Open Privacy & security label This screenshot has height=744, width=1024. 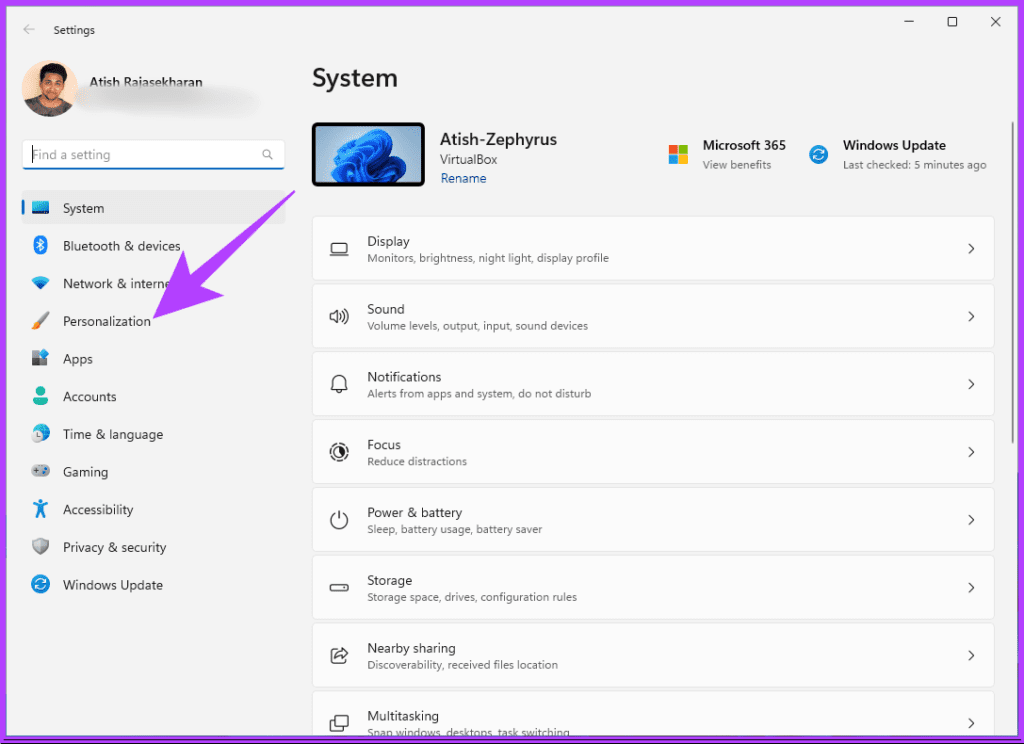114,547
